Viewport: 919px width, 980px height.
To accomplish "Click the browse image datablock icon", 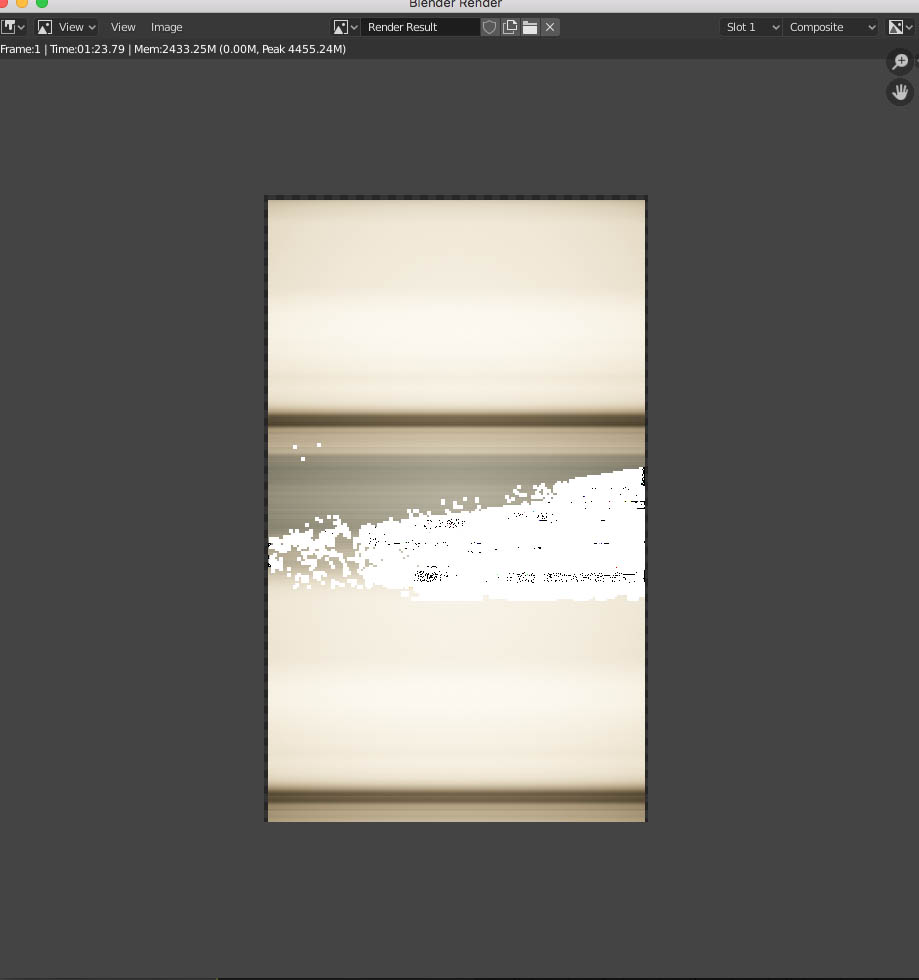I will 345,27.
